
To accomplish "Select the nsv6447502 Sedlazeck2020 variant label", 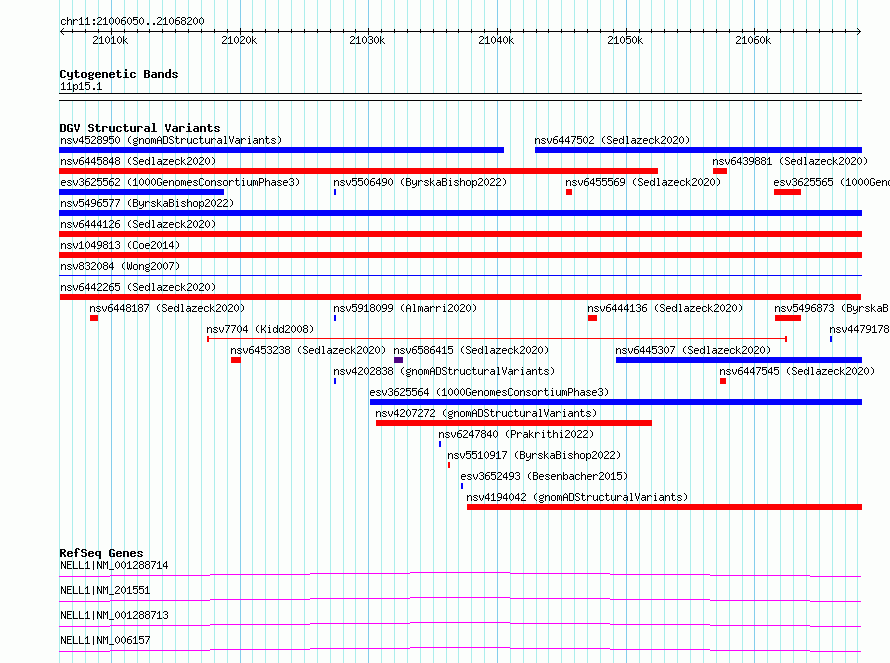I will [x=612, y=140].
